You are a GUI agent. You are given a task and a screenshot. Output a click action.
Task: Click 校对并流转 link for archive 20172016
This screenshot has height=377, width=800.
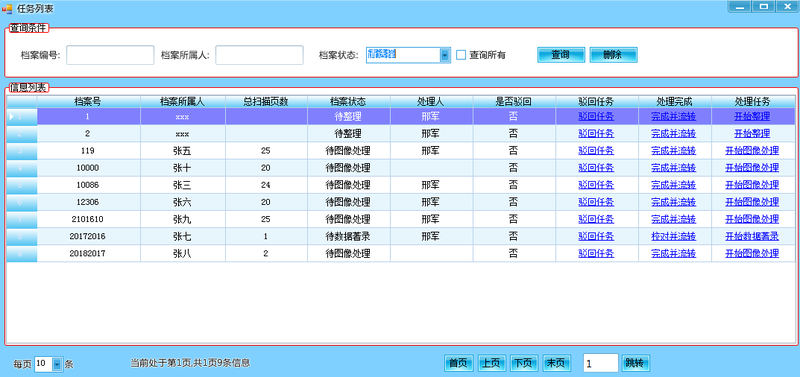tap(673, 236)
